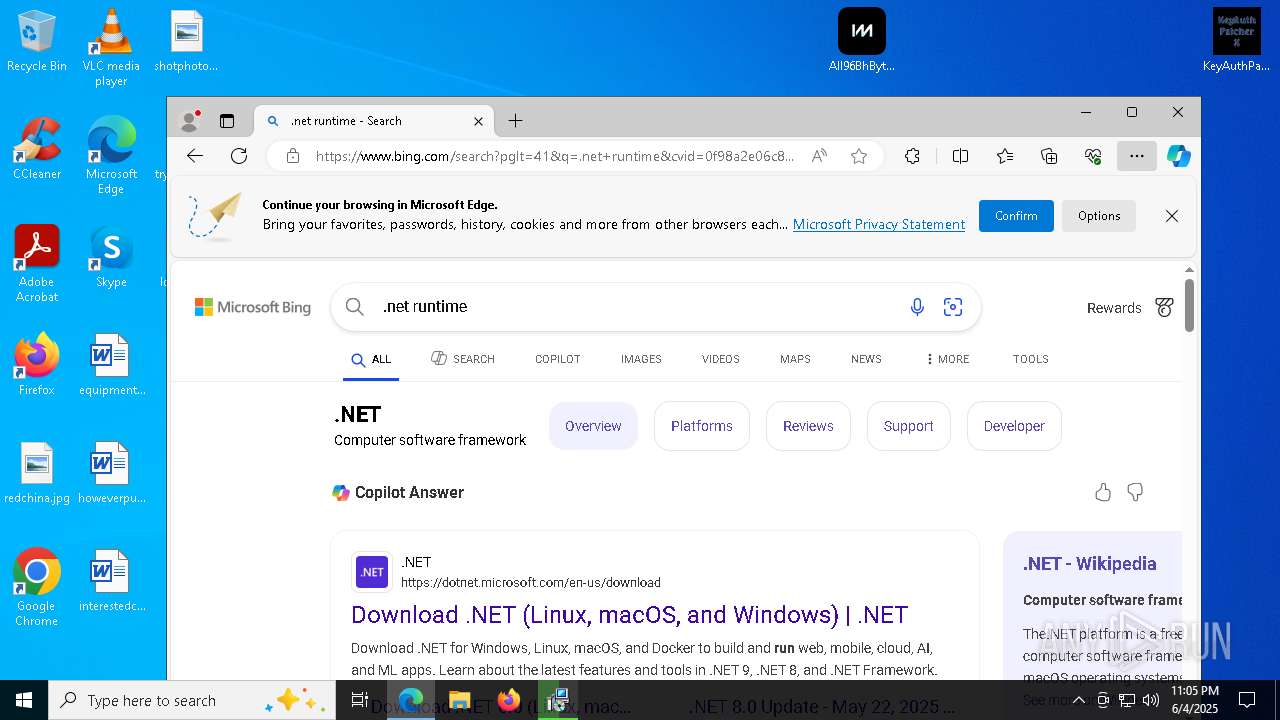
Task: Switch to the COPILOT tab
Action: coord(558,359)
